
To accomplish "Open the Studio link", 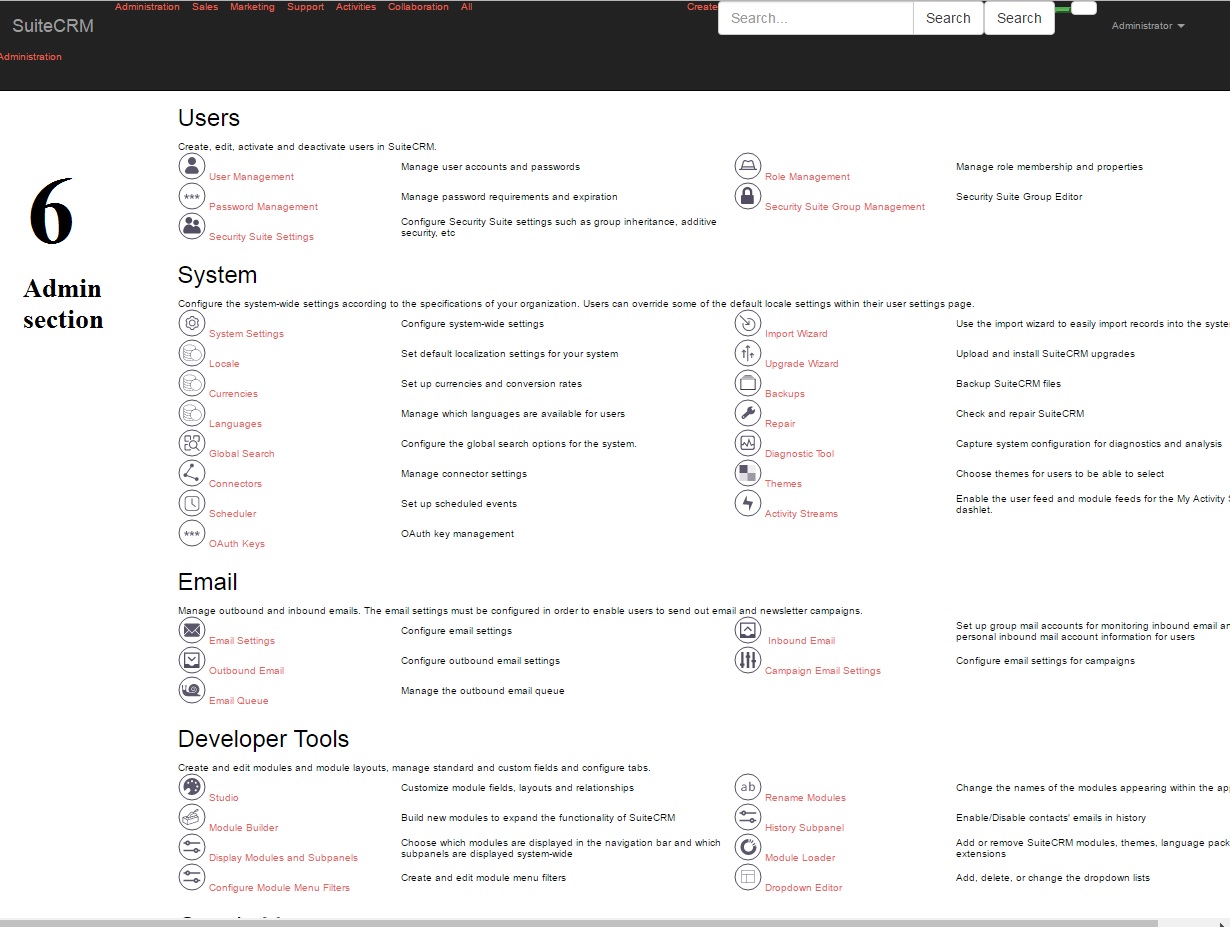I will click(223, 798).
